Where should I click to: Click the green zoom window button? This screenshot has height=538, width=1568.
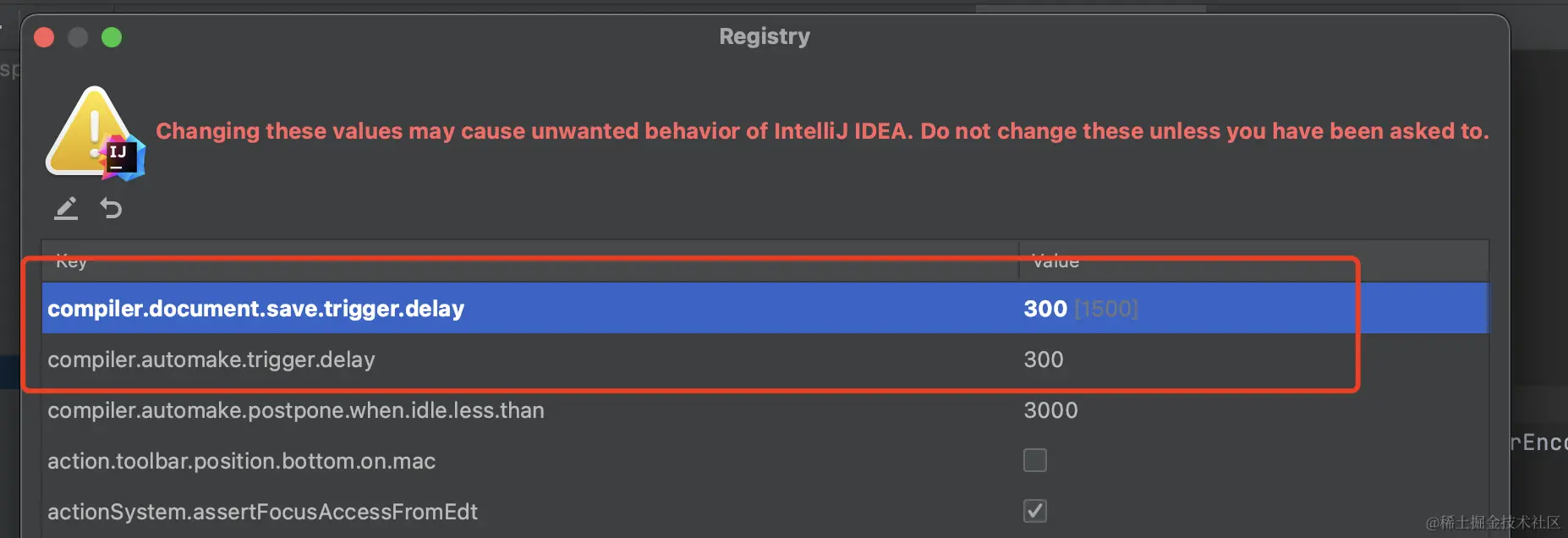112,37
